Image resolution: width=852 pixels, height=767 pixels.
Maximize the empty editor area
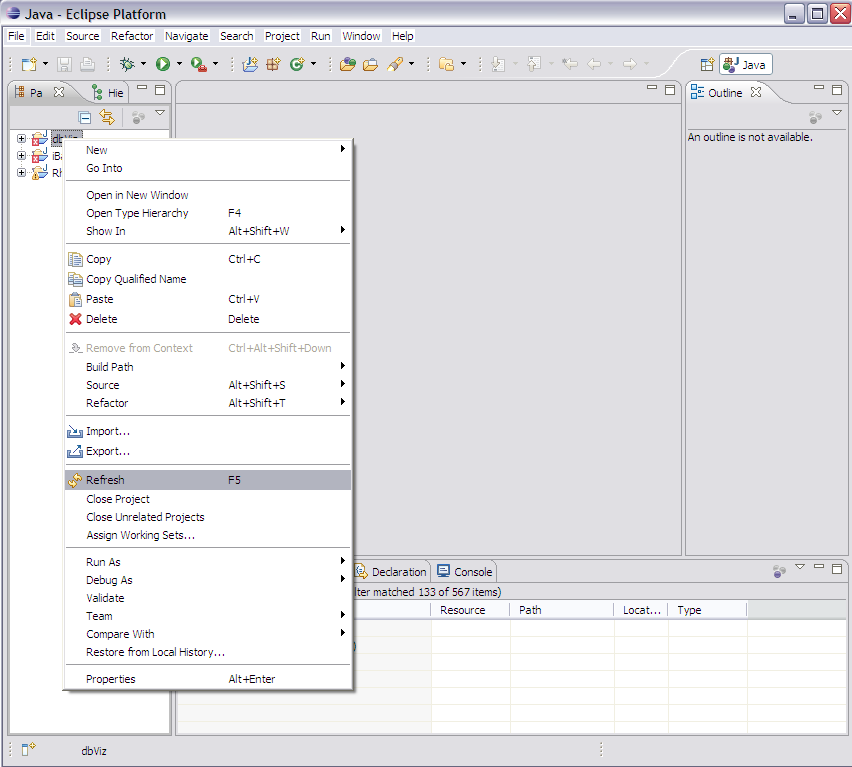pos(670,90)
